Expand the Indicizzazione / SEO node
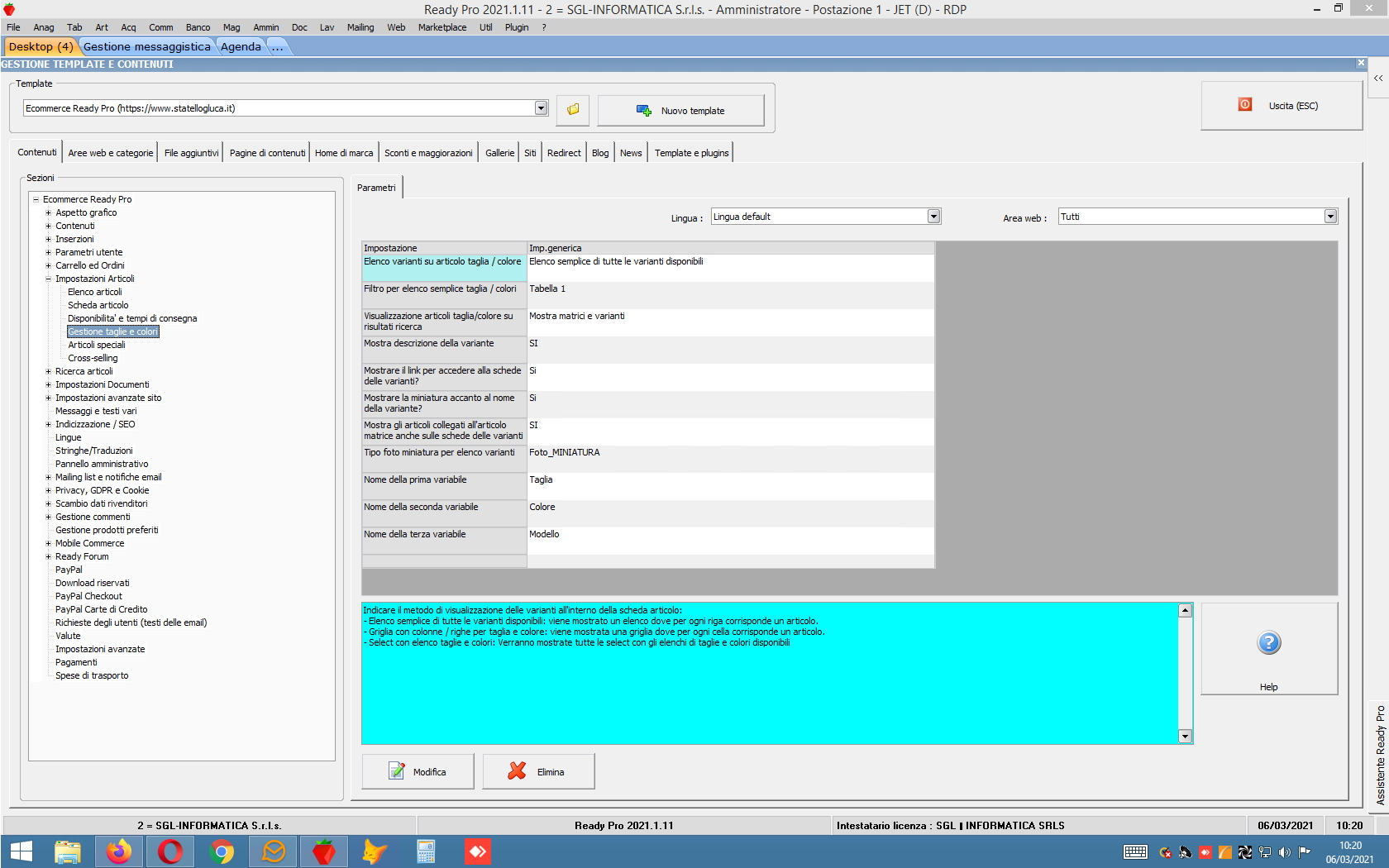The height and width of the screenshot is (868, 1389). click(48, 424)
